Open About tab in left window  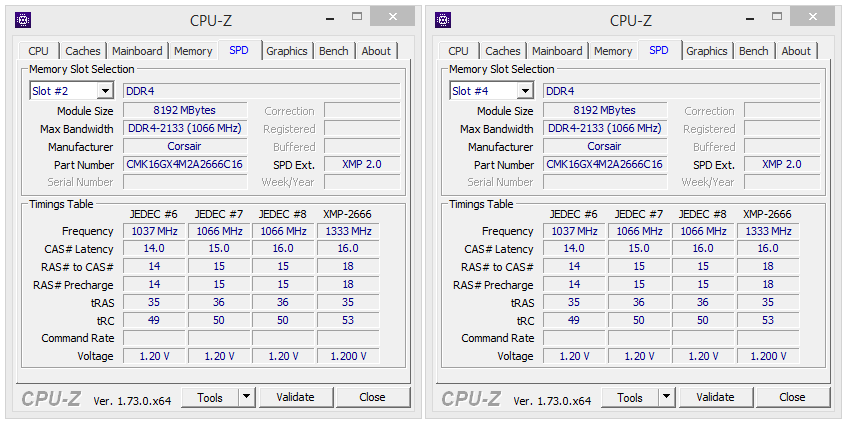pyautogui.click(x=376, y=51)
